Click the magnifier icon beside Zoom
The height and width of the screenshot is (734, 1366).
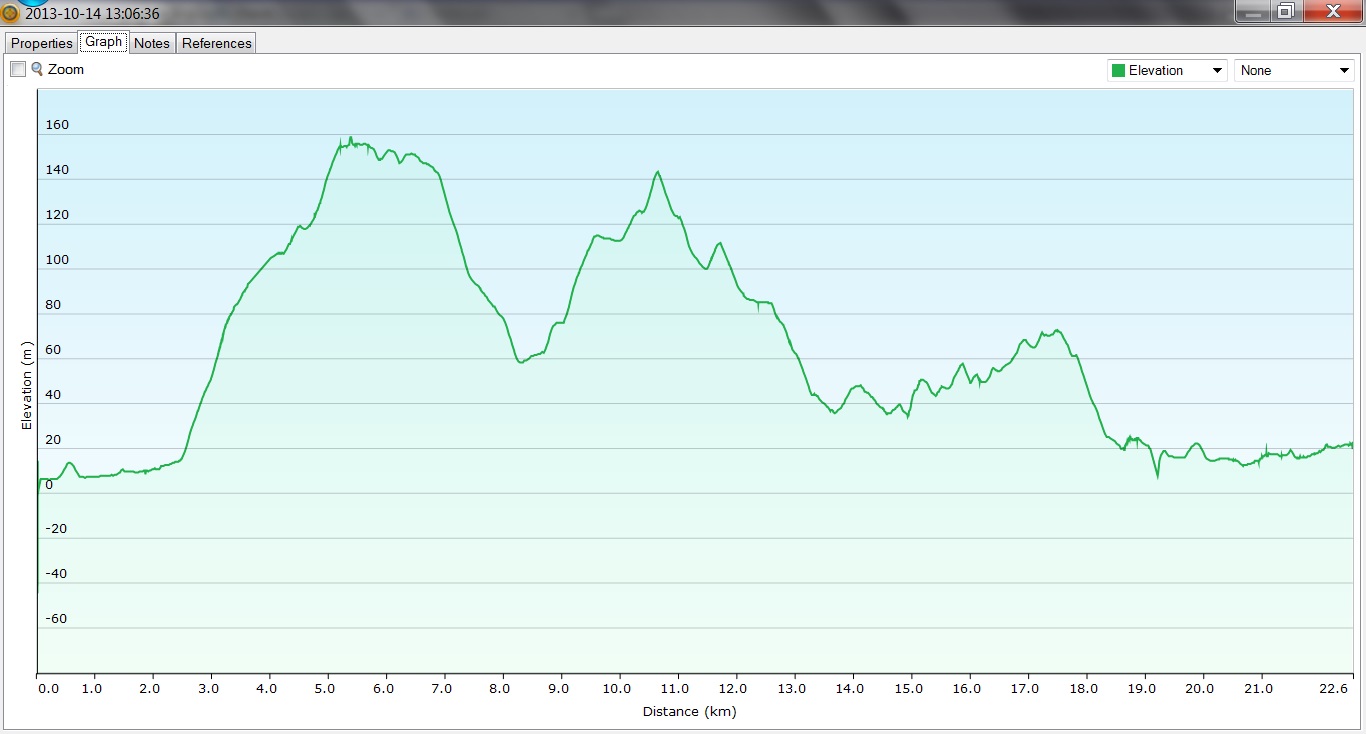[37, 69]
